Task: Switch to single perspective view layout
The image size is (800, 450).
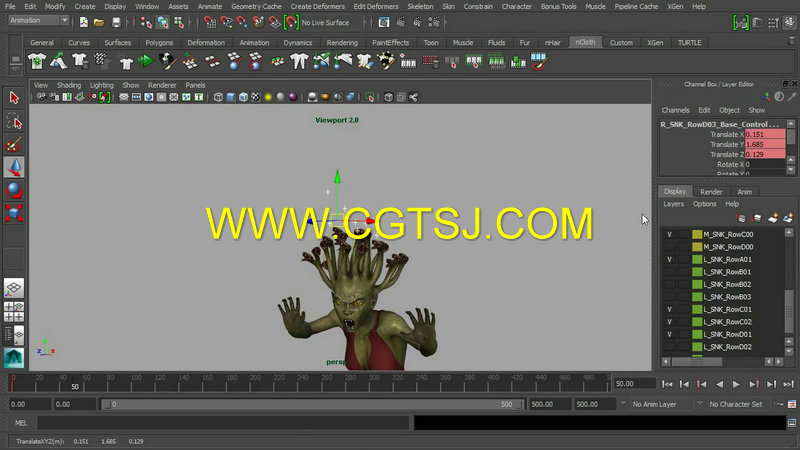Action: pyautogui.click(x=14, y=288)
